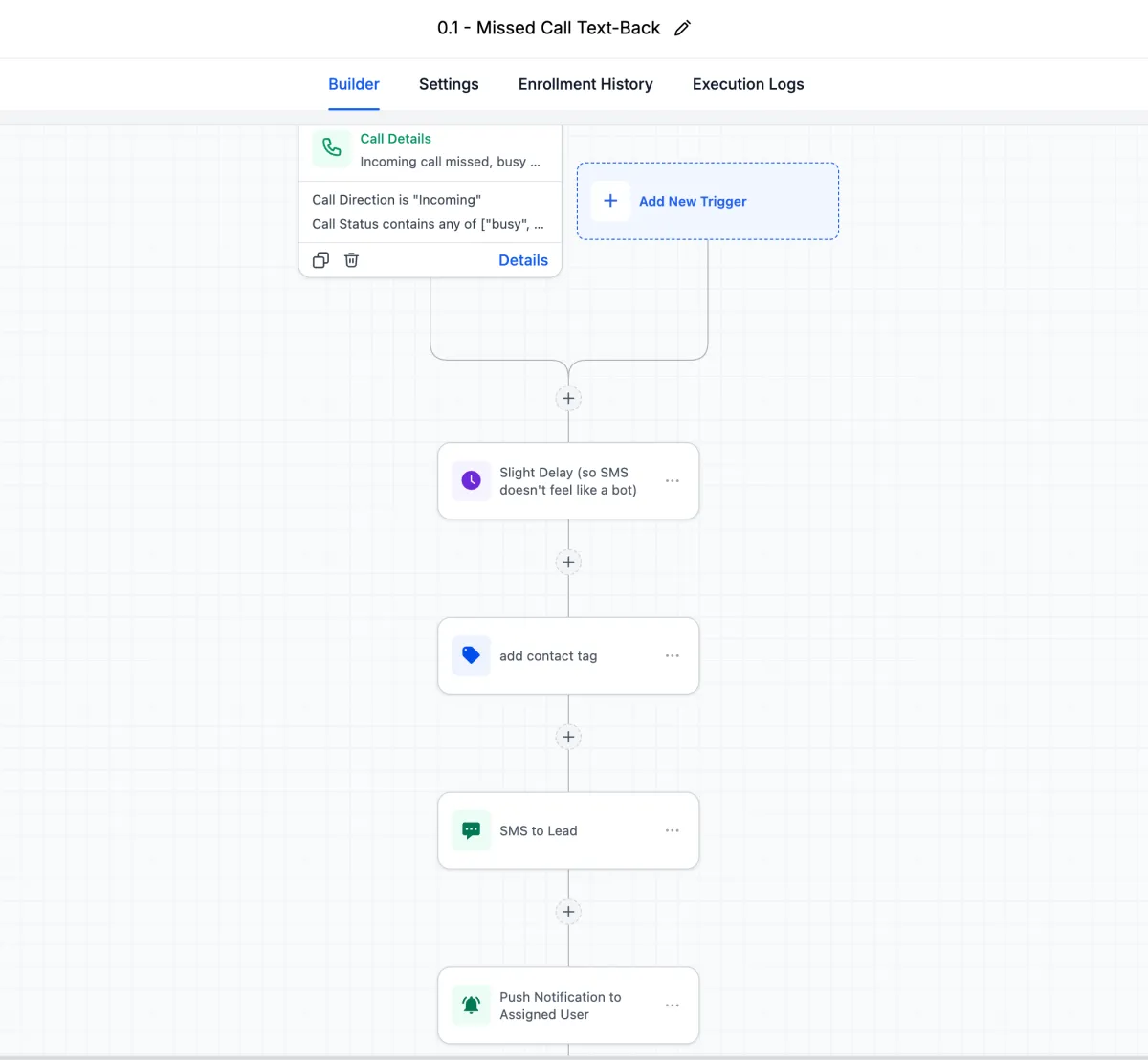Screen dimensions: 1148x1060
Task: Click the blue tag icon
Action: pos(471,655)
